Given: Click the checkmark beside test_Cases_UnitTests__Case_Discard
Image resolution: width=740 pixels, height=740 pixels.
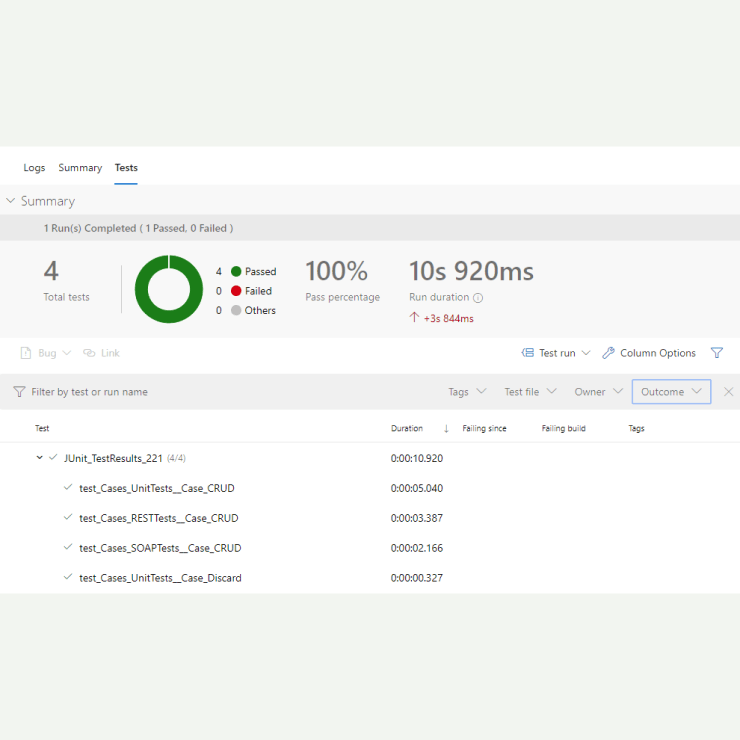Looking at the screenshot, I should coord(68,576).
